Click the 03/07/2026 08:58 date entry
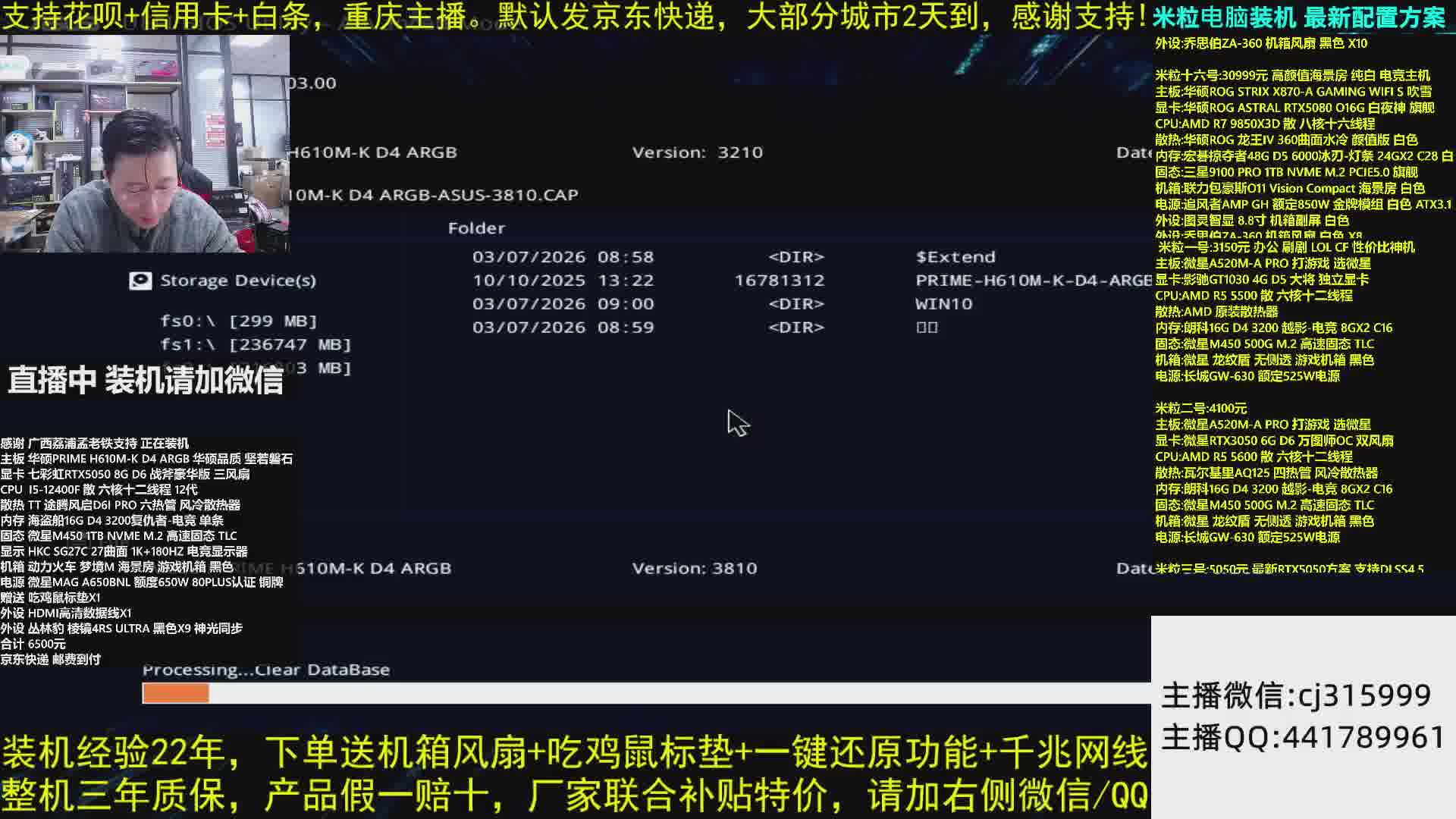Screen dimensions: 1456x819 pyautogui.click(x=563, y=257)
